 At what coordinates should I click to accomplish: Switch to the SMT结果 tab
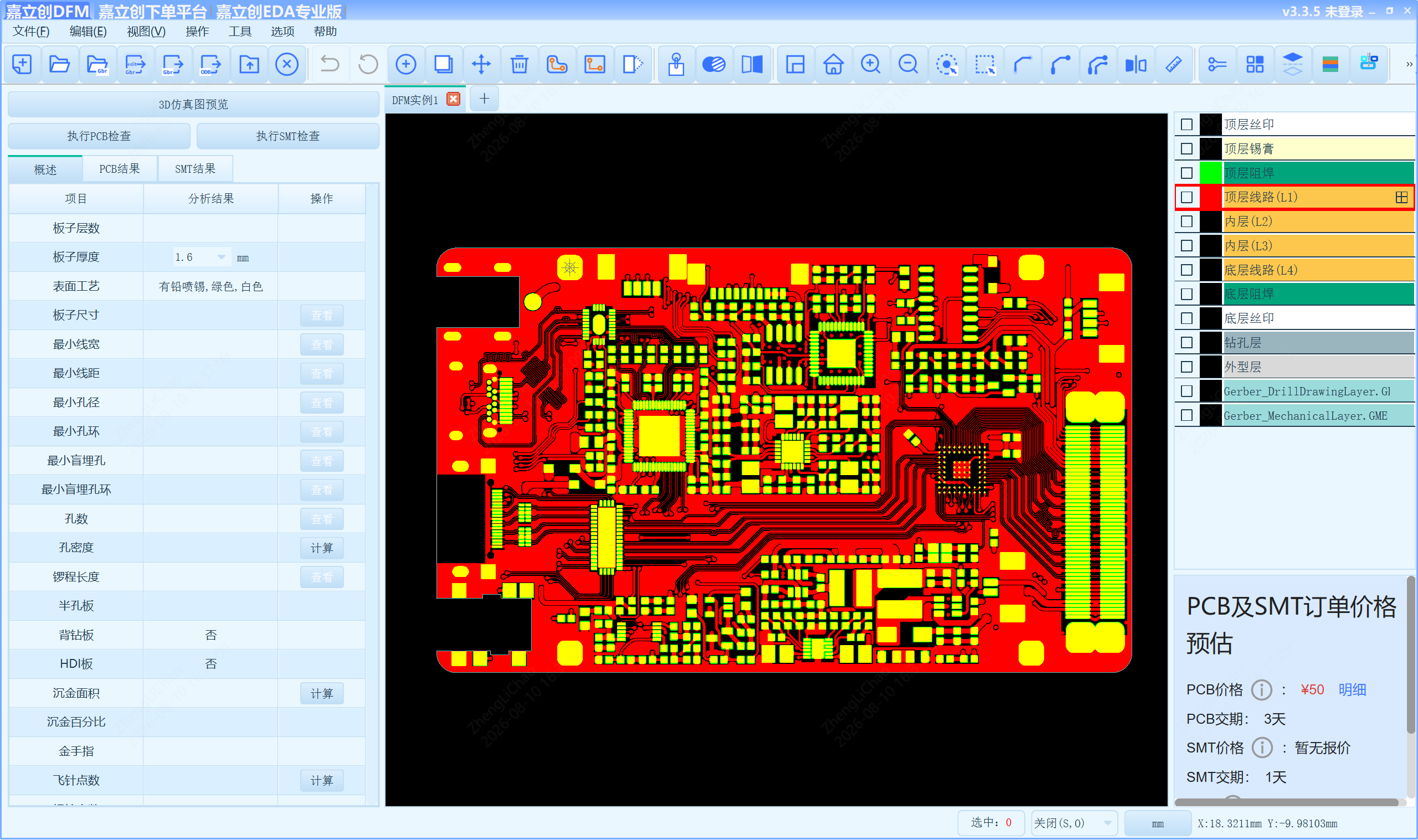195,169
